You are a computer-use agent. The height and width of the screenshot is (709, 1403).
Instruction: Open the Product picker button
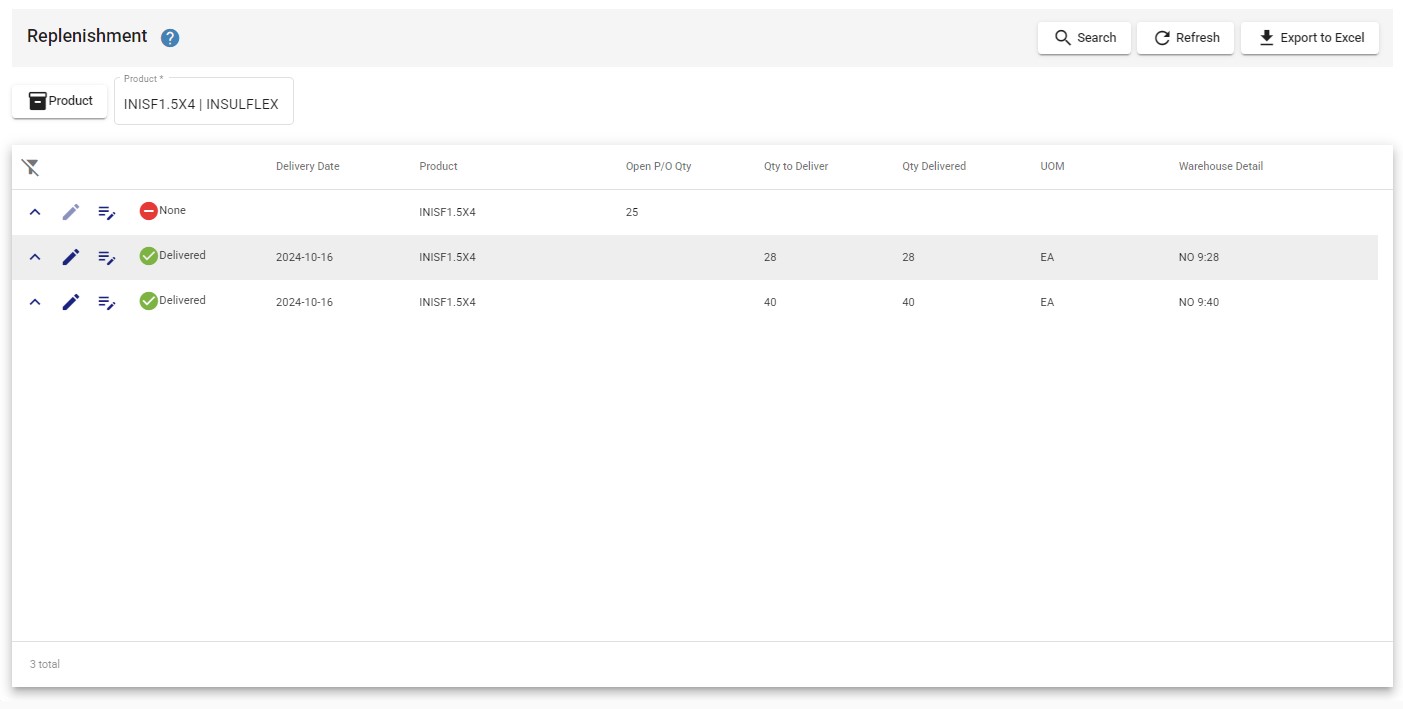(x=60, y=101)
